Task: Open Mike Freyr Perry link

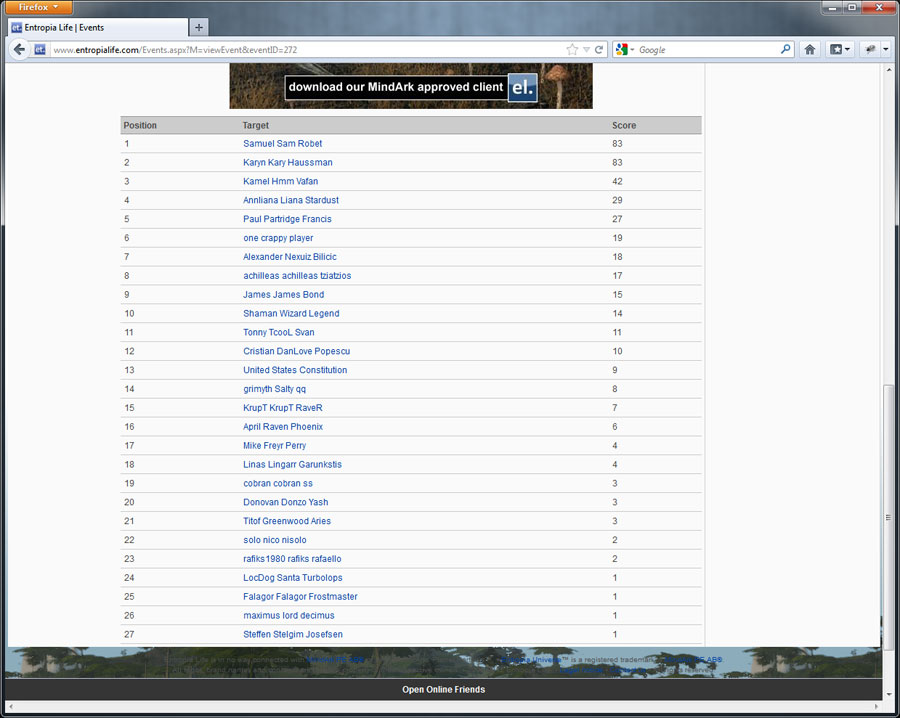Action: tap(274, 446)
